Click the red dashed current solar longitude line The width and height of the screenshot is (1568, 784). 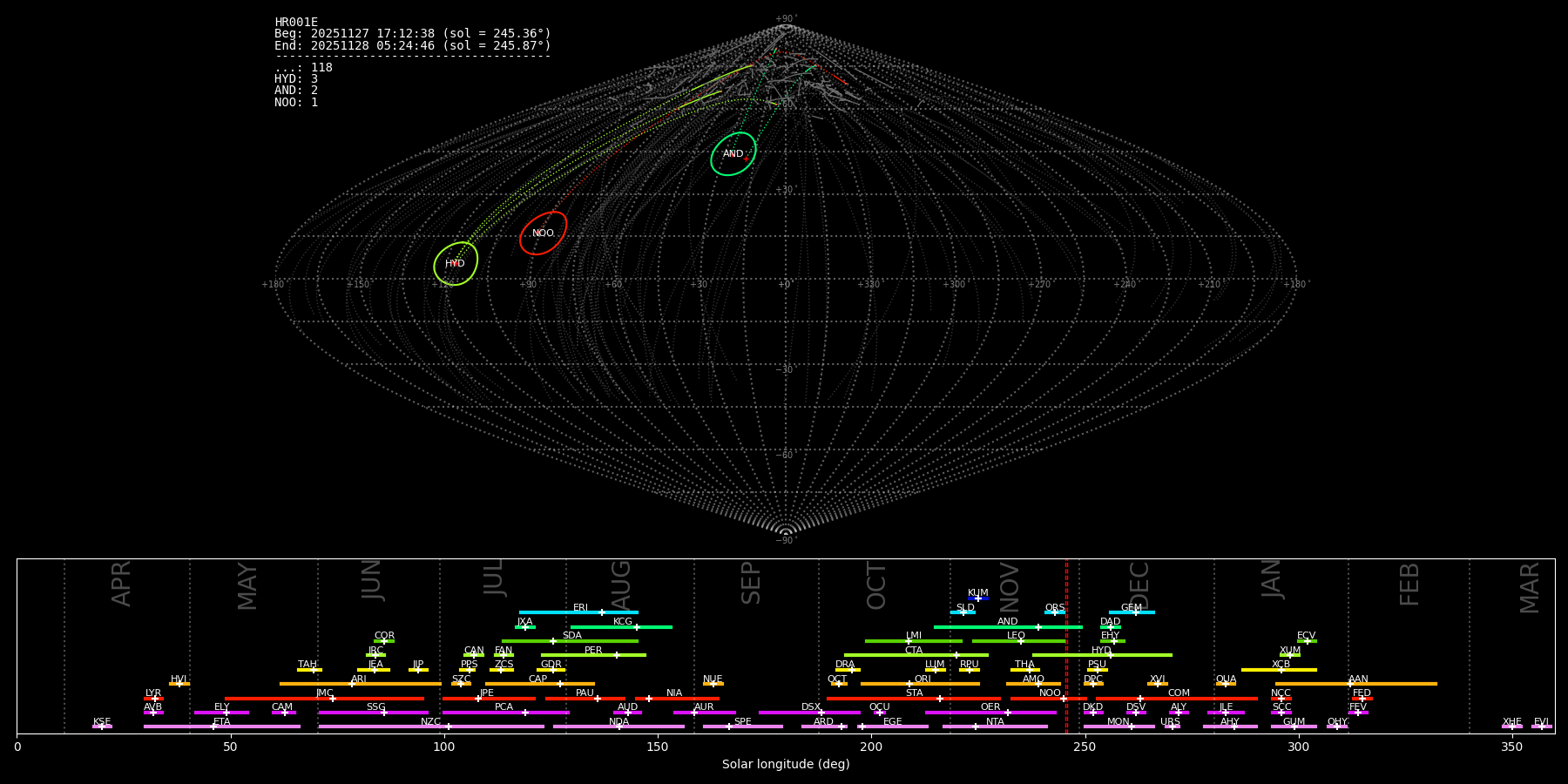click(1066, 645)
